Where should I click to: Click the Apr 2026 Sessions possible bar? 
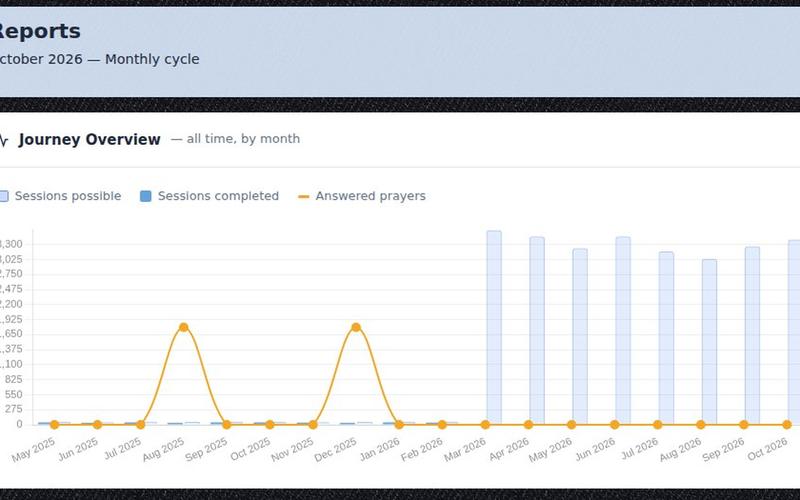[x=537, y=330]
